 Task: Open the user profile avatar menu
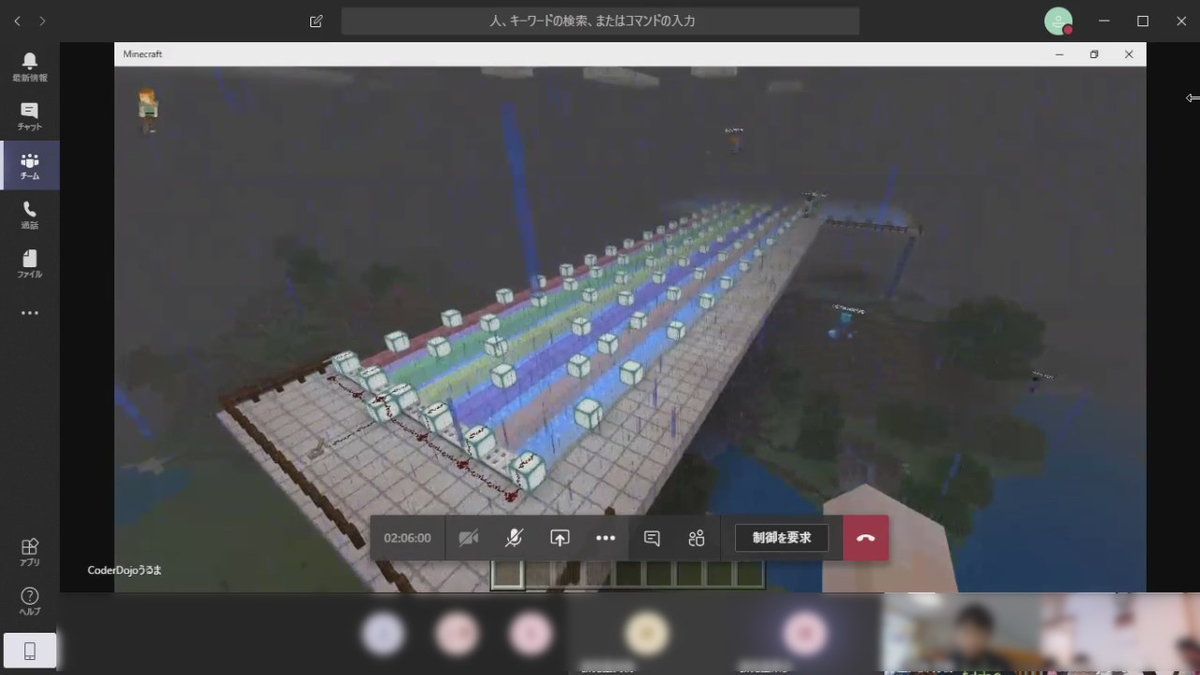[1058, 21]
